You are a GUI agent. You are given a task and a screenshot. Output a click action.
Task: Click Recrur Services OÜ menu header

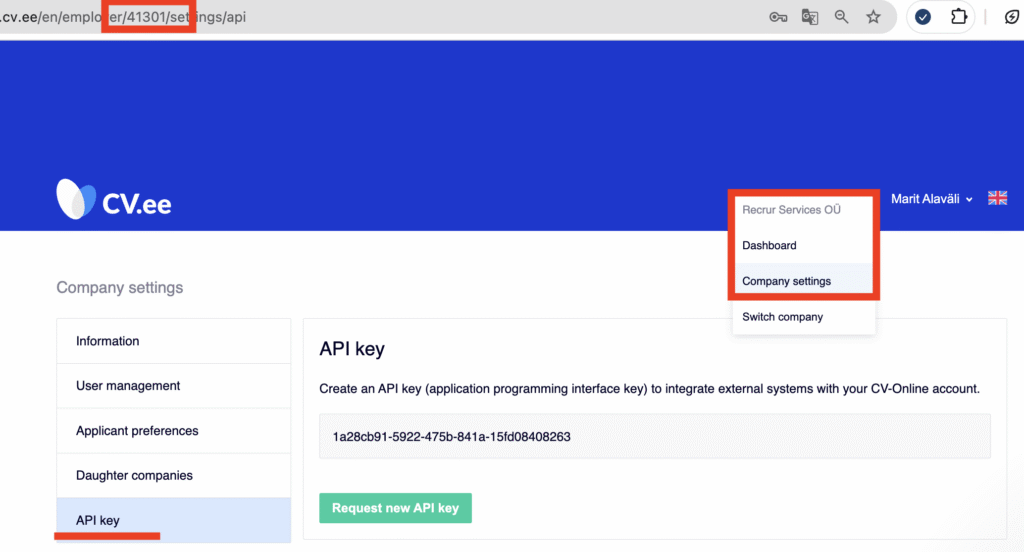[x=790, y=210]
